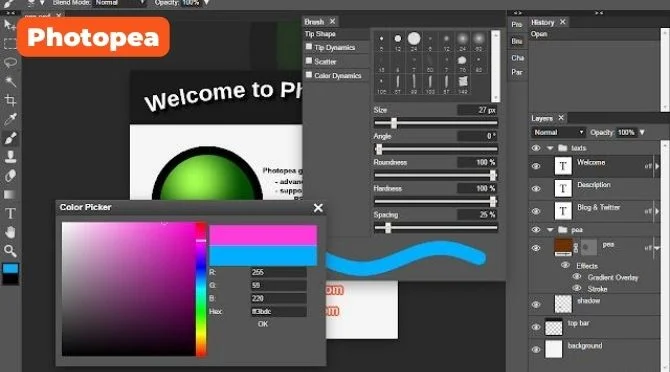Image resolution: width=670 pixels, height=372 pixels.
Task: Click the Welcome layer's T thumbnail
Action: [563, 166]
